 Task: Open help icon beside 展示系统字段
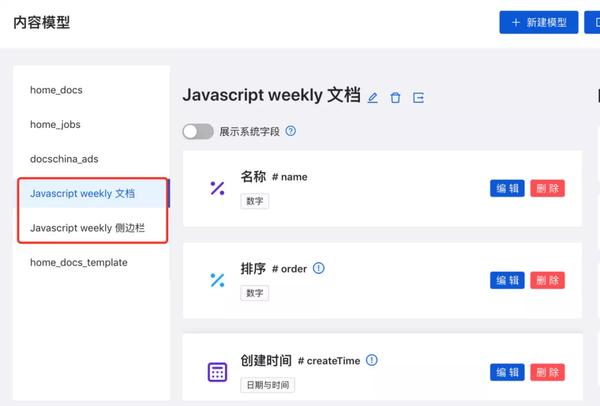291,131
